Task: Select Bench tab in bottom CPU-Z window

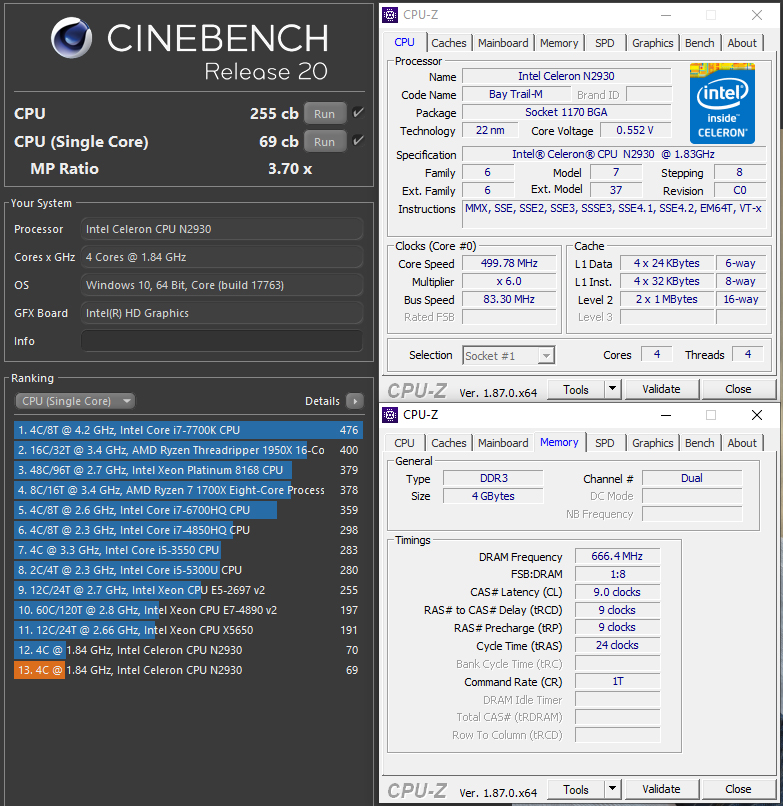Action: pyautogui.click(x=699, y=443)
